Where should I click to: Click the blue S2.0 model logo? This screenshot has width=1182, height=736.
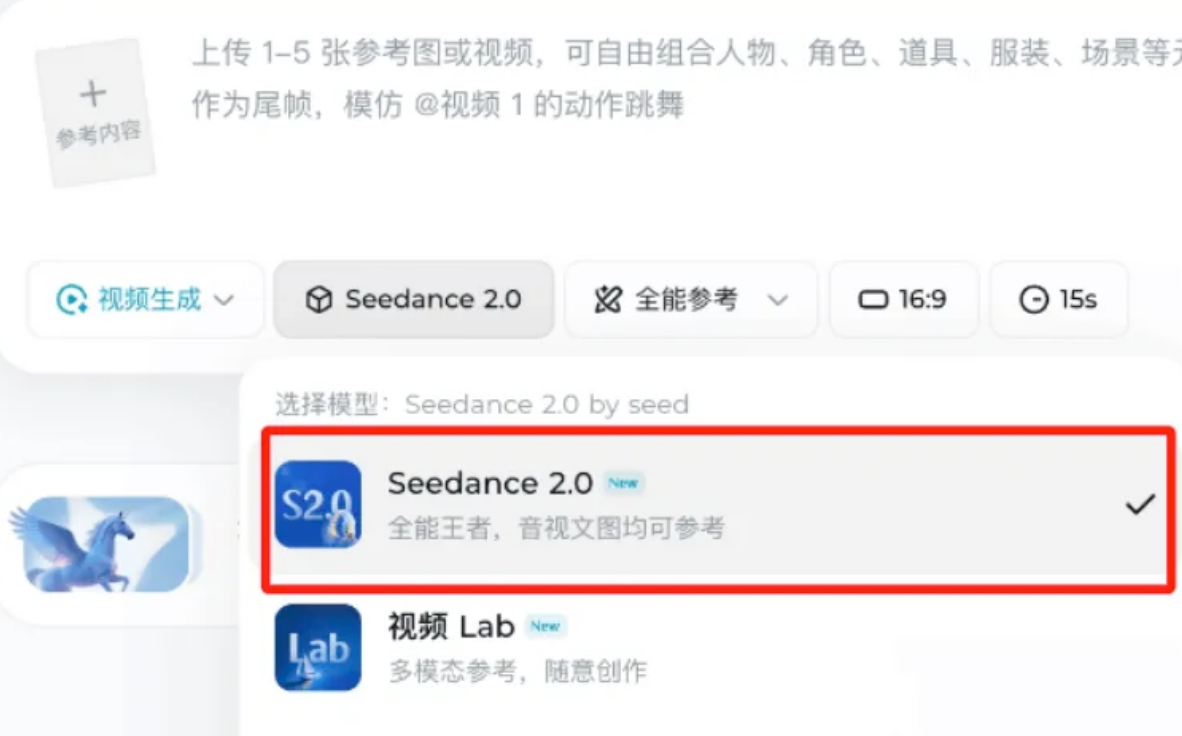coord(318,504)
